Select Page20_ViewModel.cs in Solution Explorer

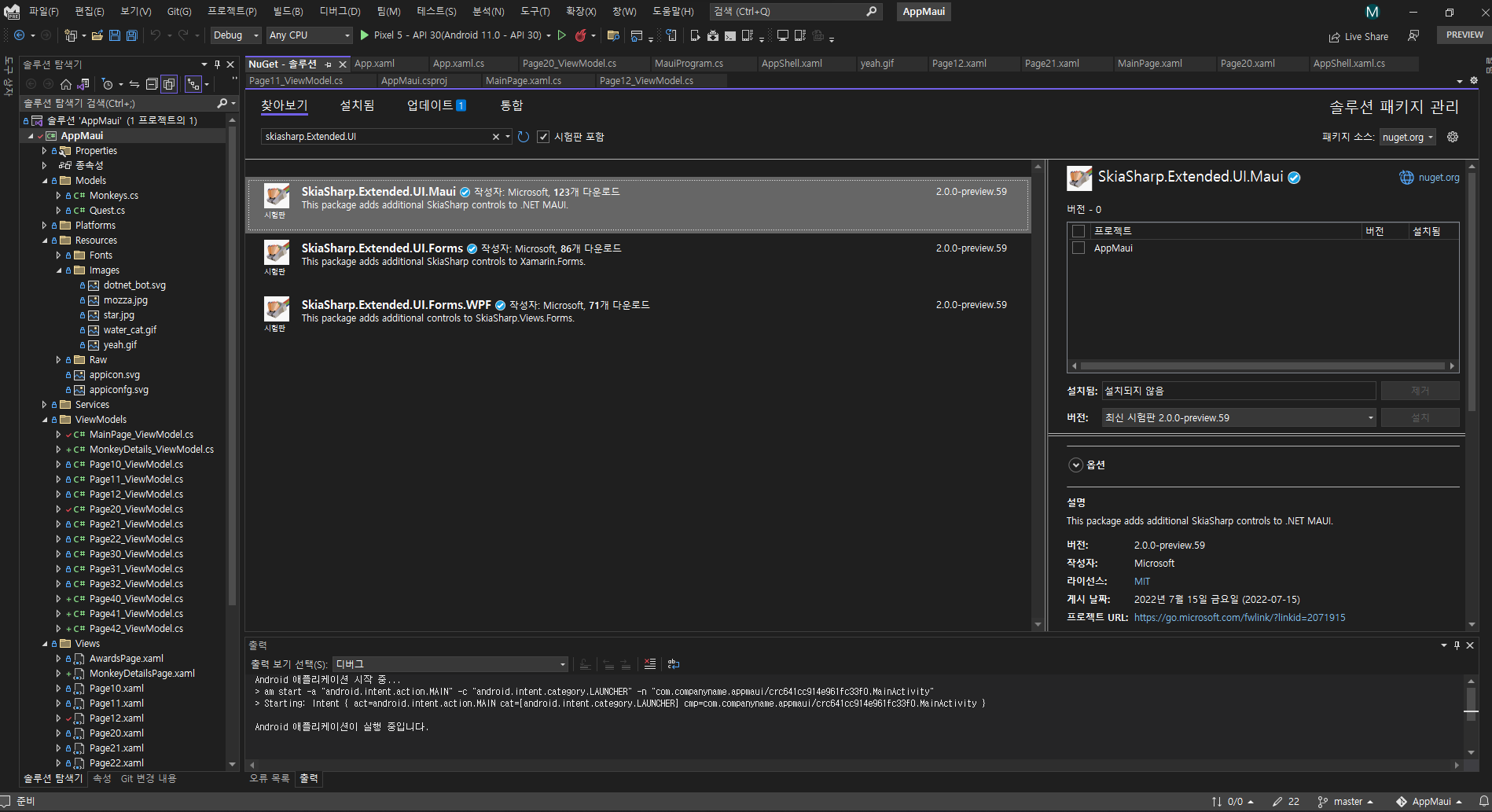[x=136, y=509]
